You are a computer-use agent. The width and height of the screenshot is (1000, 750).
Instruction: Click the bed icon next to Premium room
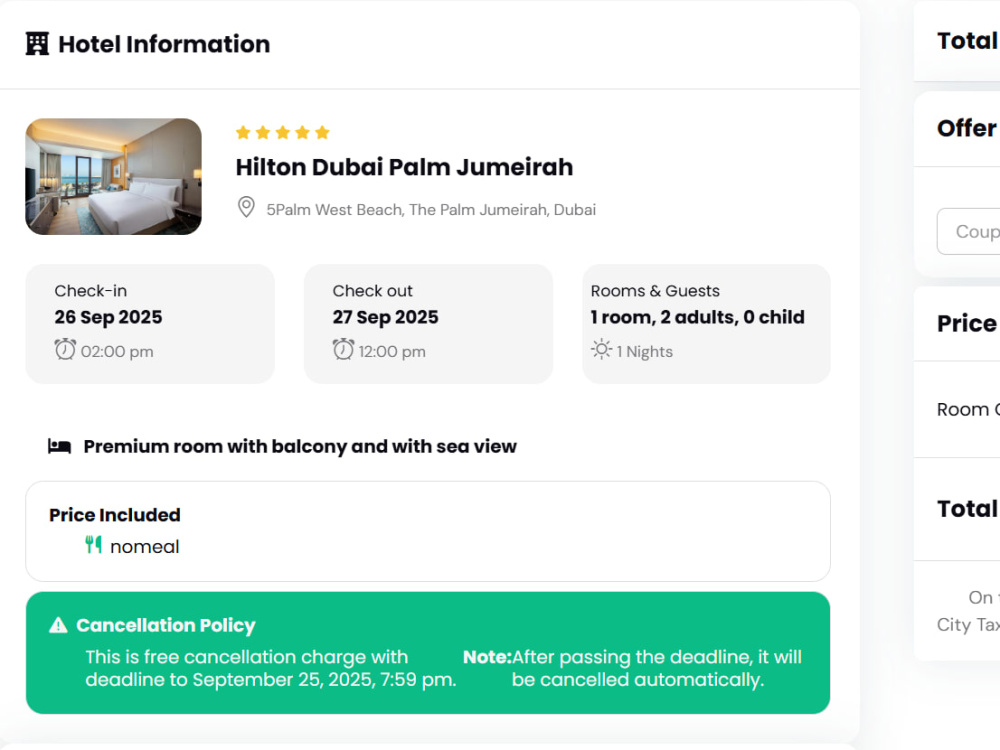[59, 446]
